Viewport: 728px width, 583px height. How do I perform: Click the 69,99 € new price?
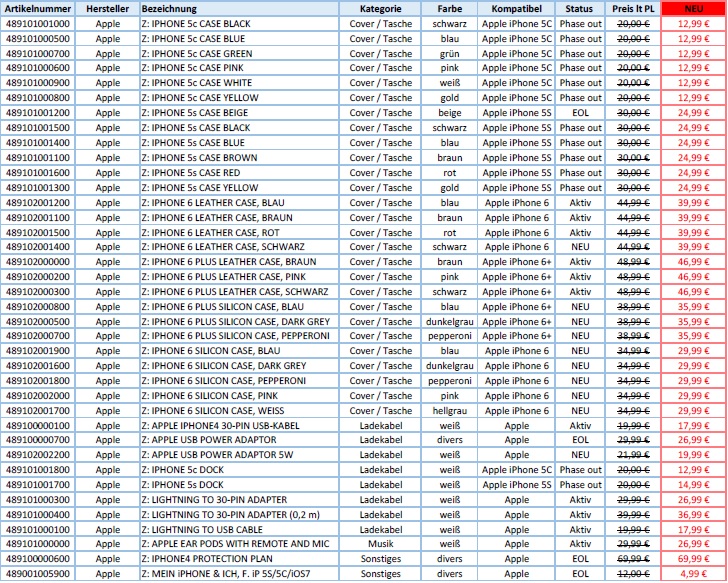pos(694,558)
